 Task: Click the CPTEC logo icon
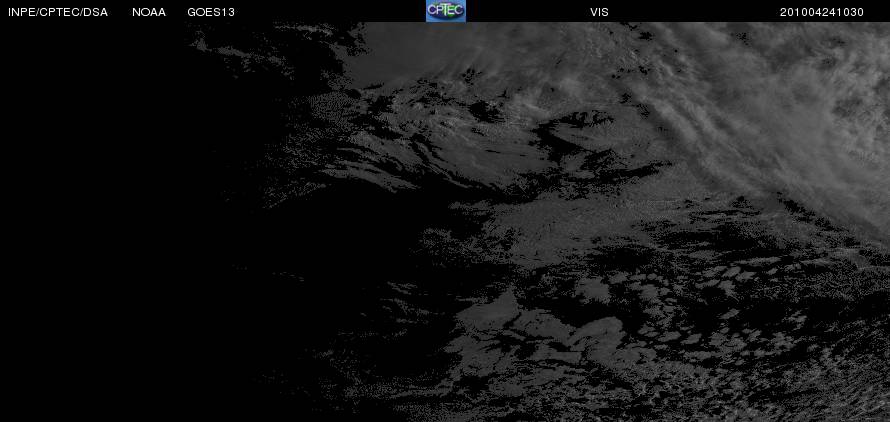[x=446, y=11]
